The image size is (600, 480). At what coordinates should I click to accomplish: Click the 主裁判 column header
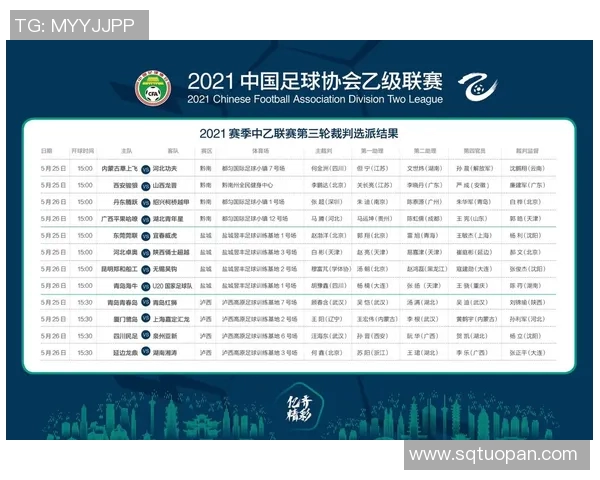point(324,151)
